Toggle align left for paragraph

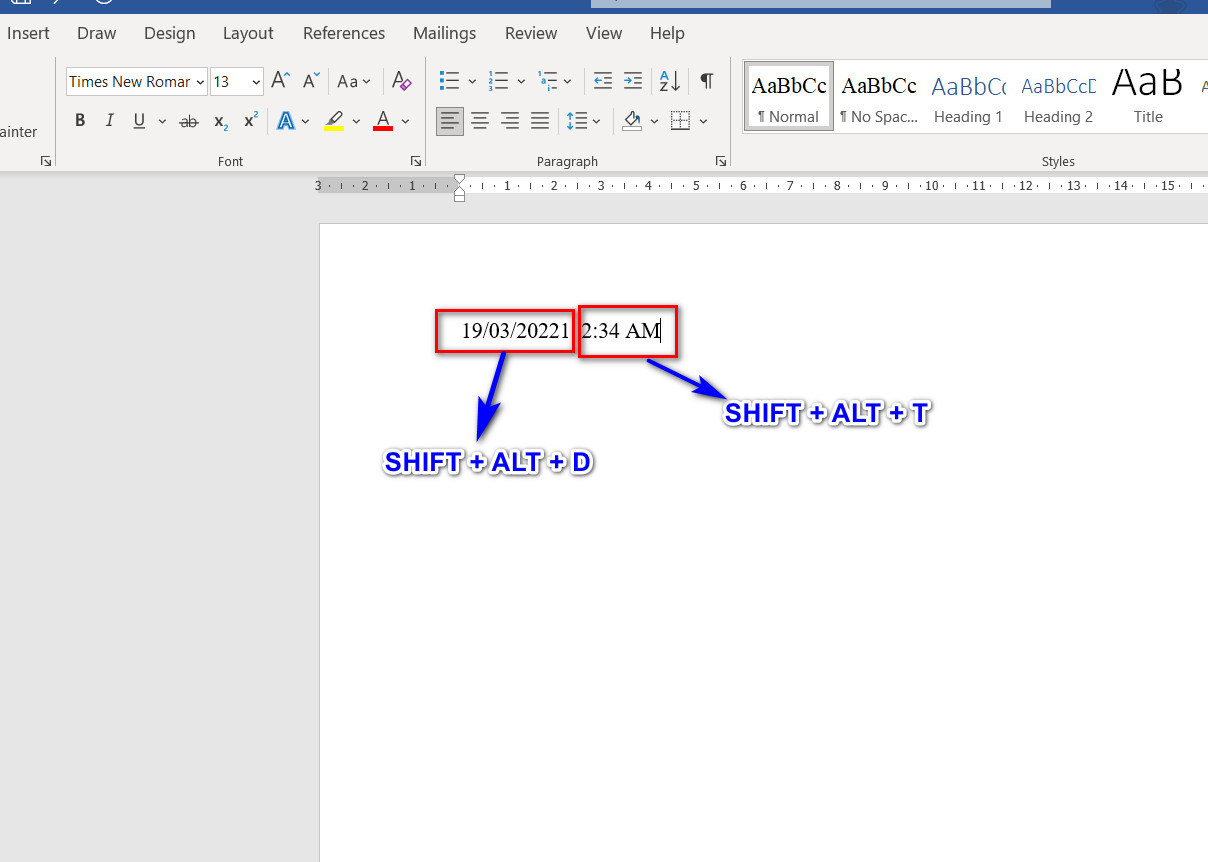point(450,121)
